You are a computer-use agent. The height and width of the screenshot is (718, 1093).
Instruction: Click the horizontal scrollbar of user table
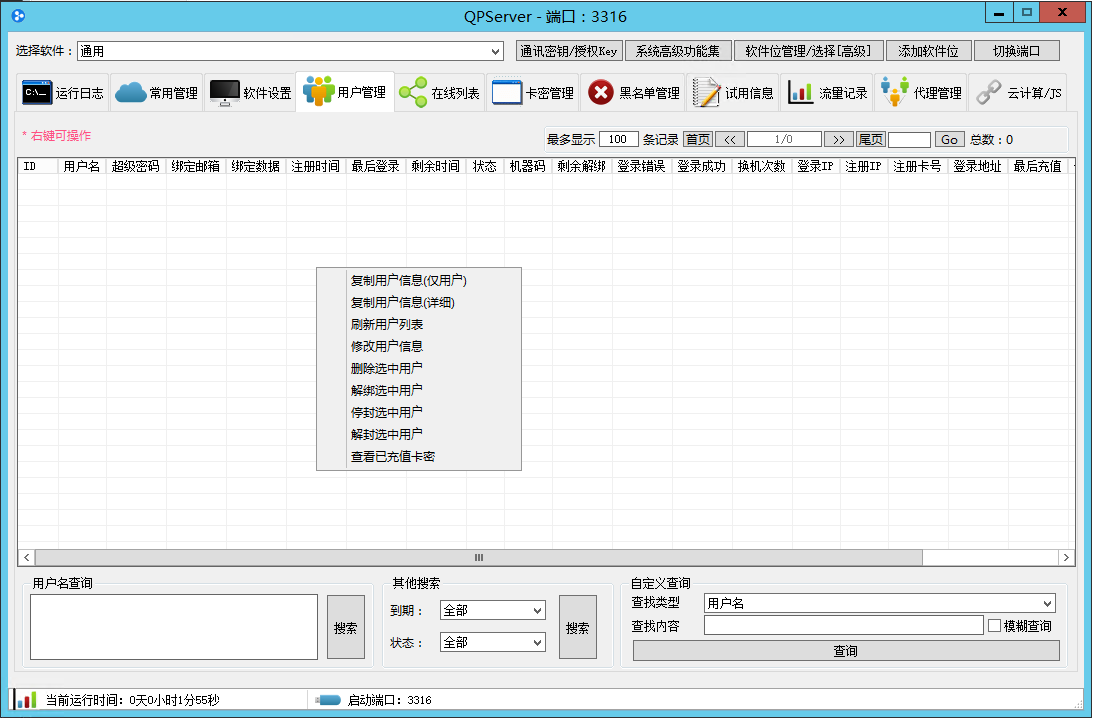click(478, 557)
